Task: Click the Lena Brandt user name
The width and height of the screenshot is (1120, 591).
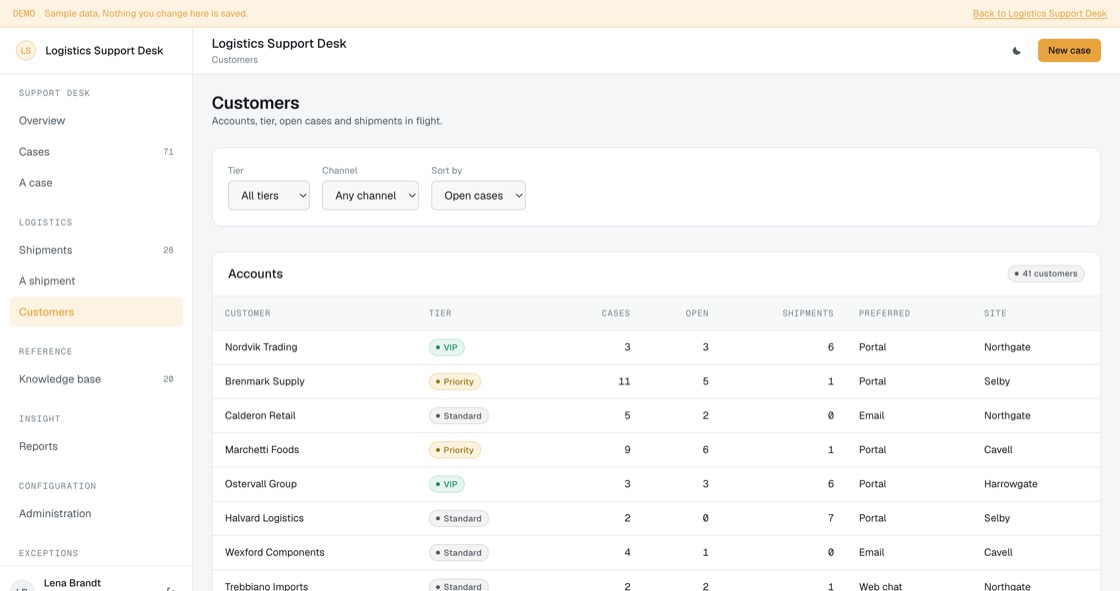Action: click(72, 583)
